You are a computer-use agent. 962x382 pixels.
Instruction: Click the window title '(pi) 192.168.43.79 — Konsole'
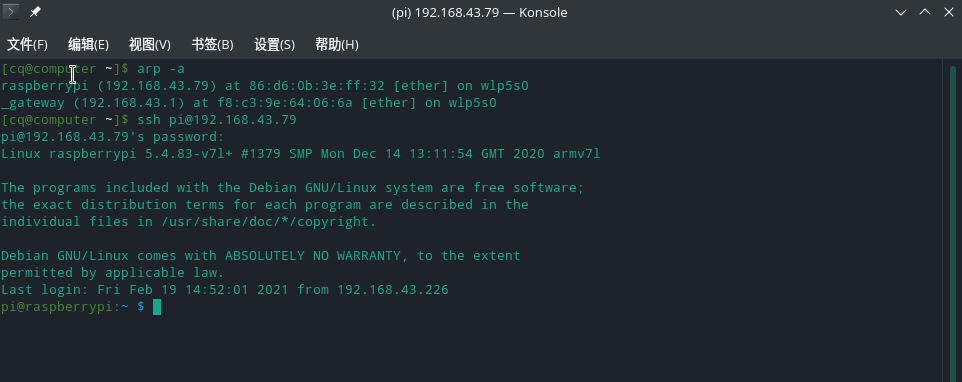[479, 12]
